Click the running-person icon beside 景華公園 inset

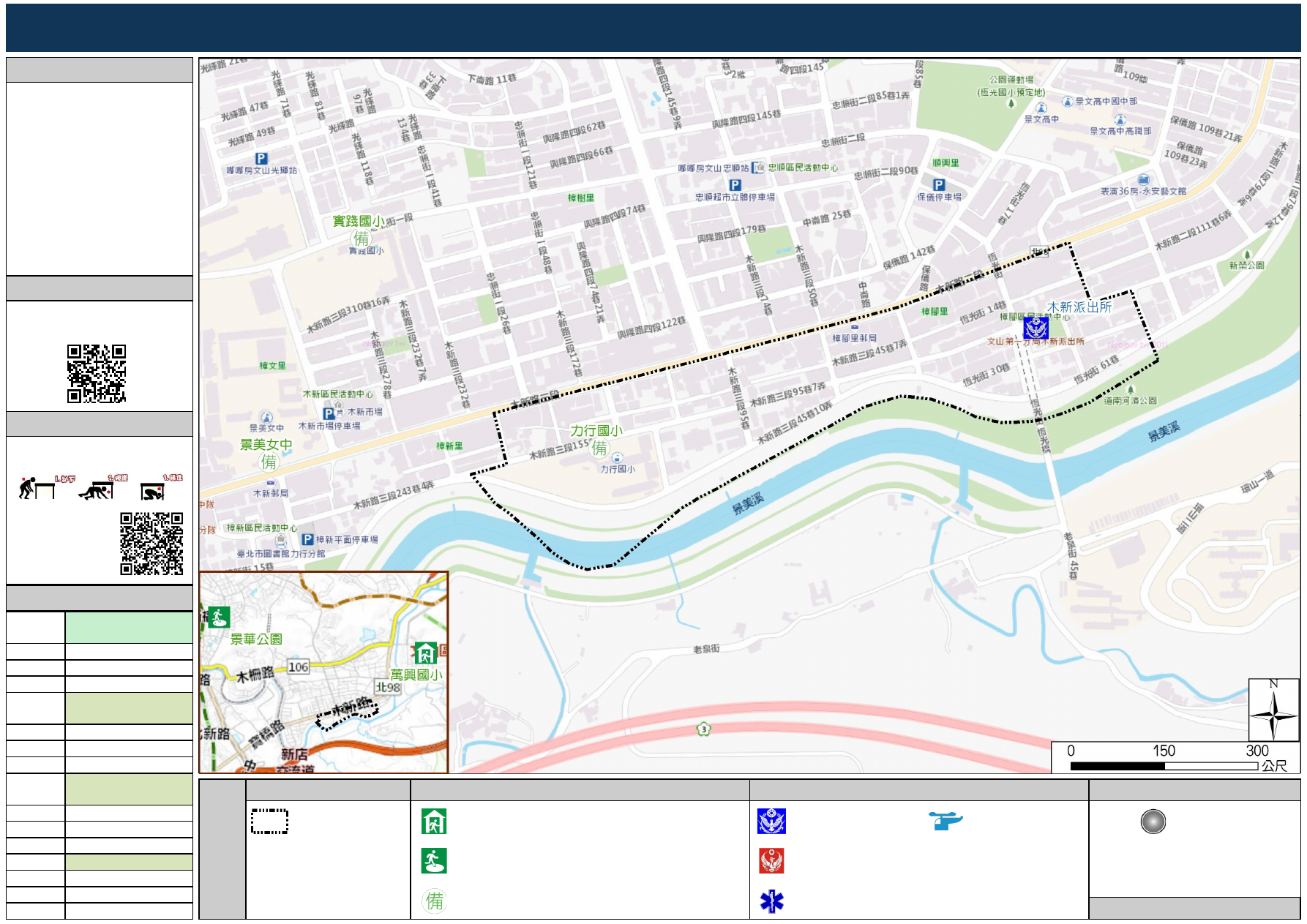coord(218,617)
